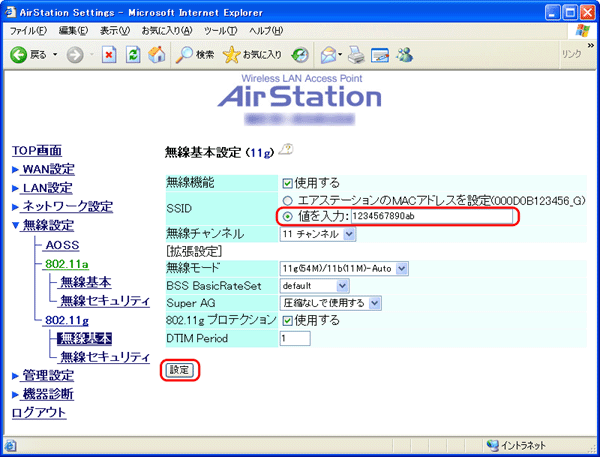Viewport: 600px width, 457px height.
Task: Open the WAN設定 link
Action: click(49, 169)
